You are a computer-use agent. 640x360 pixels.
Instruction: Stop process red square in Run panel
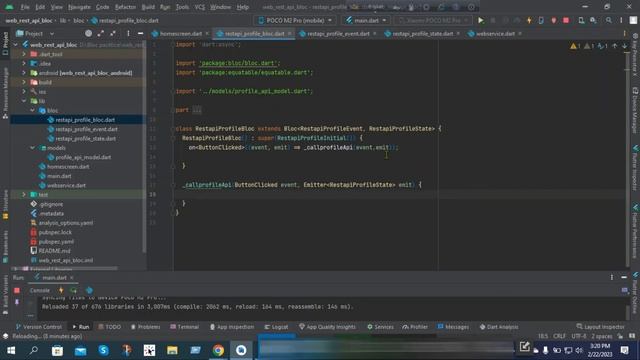point(17,290)
